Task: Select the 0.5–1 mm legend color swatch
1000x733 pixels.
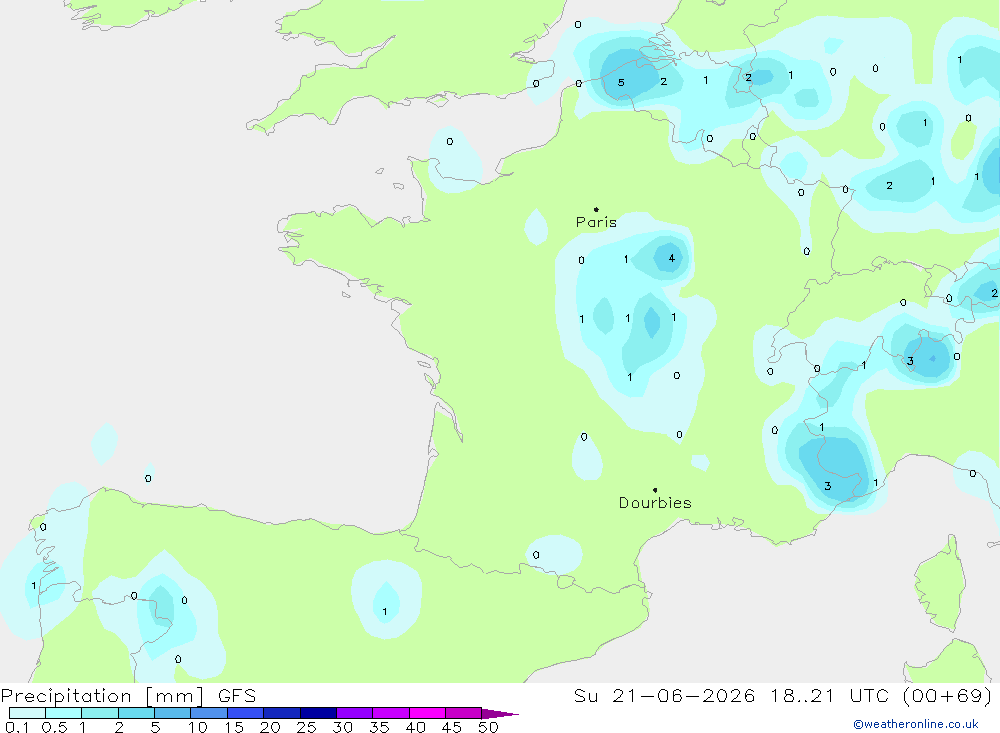Action: point(64,713)
